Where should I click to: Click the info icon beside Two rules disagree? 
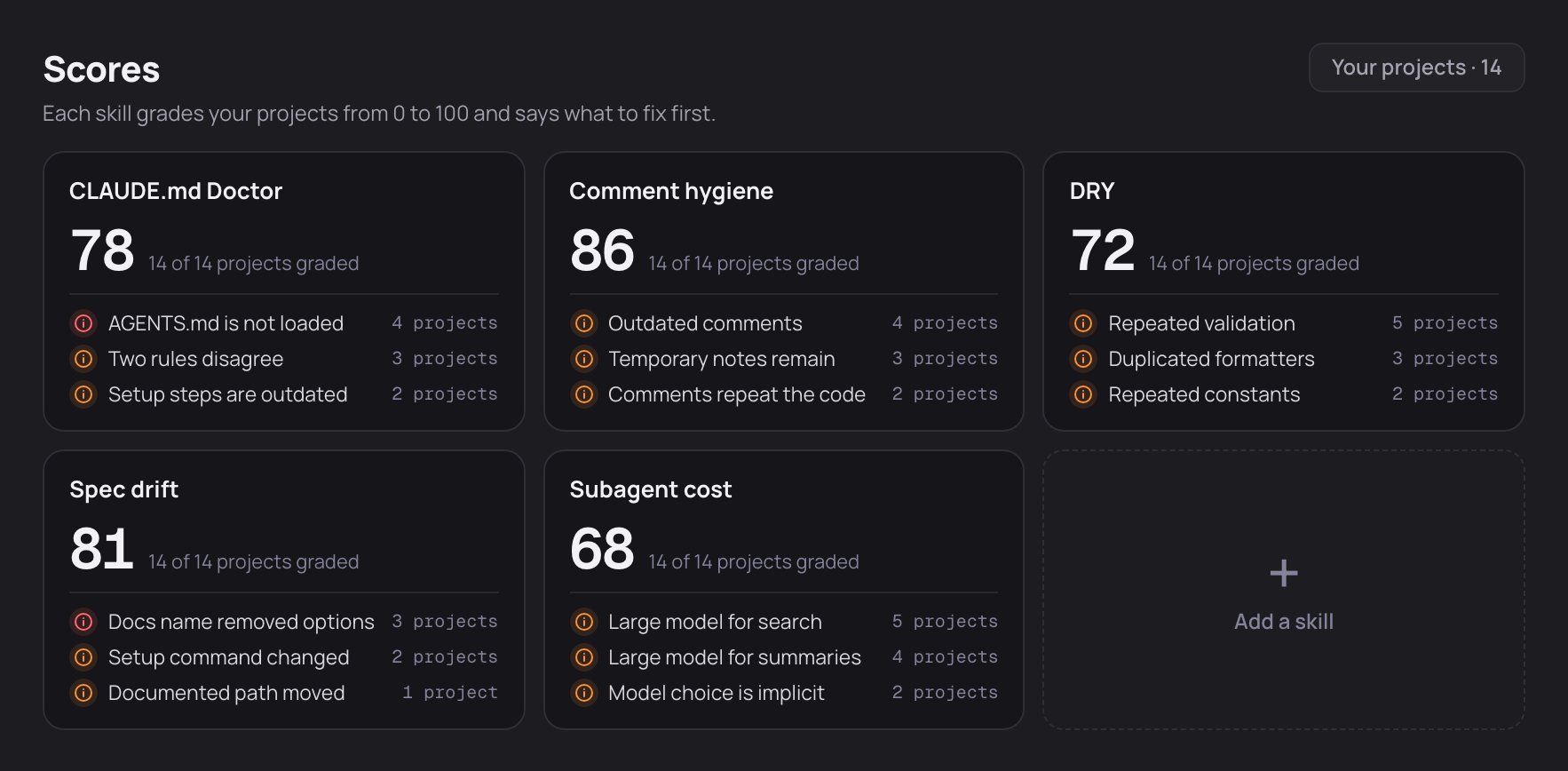83,359
